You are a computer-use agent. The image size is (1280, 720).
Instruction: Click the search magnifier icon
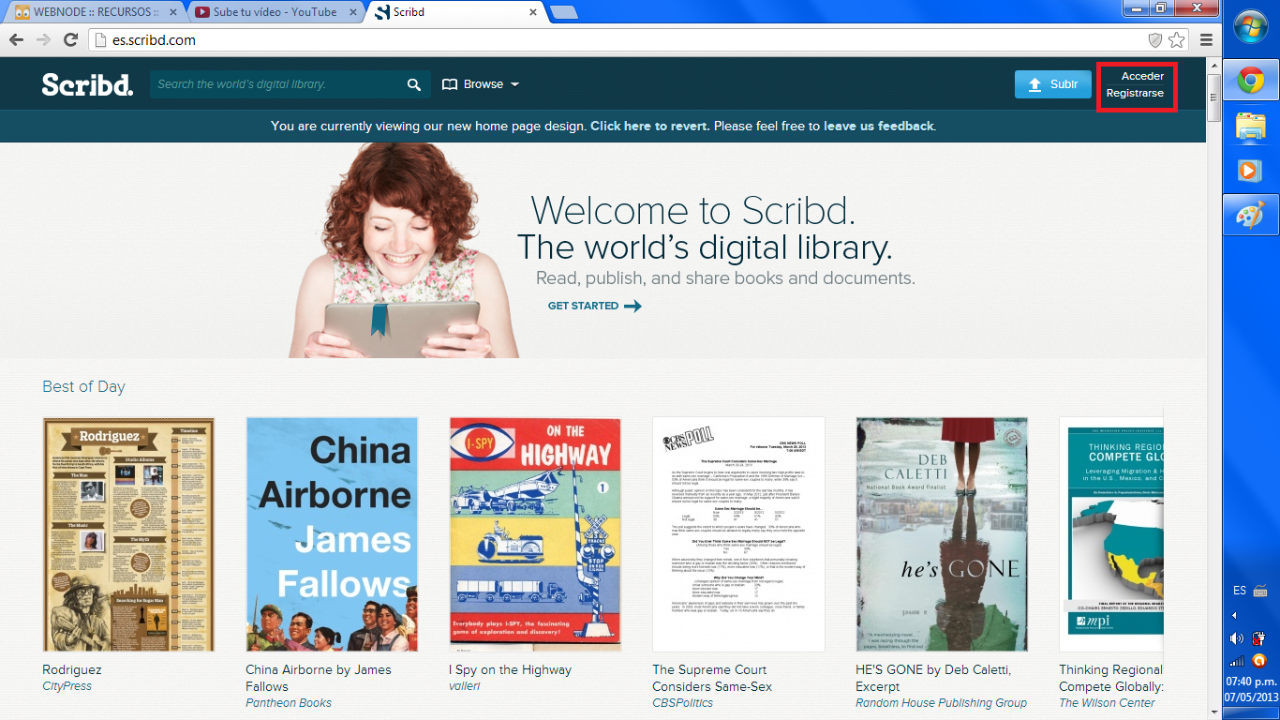pos(414,85)
